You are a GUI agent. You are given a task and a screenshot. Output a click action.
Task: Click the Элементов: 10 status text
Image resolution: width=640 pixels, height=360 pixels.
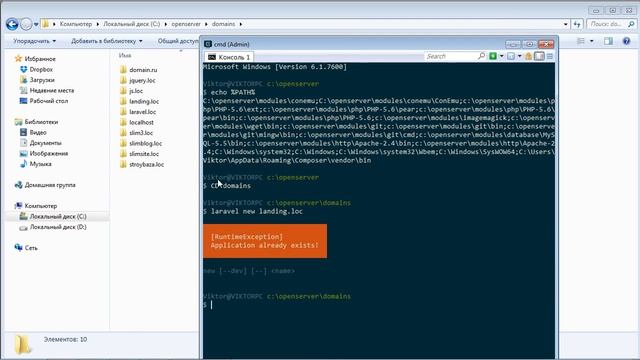click(65, 340)
